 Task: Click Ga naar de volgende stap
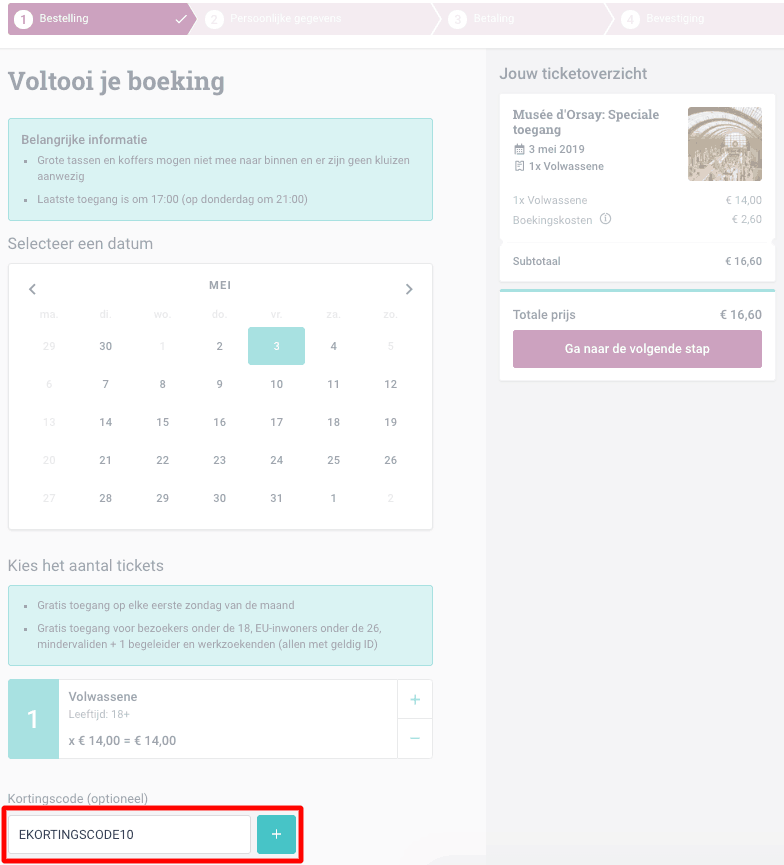click(637, 349)
